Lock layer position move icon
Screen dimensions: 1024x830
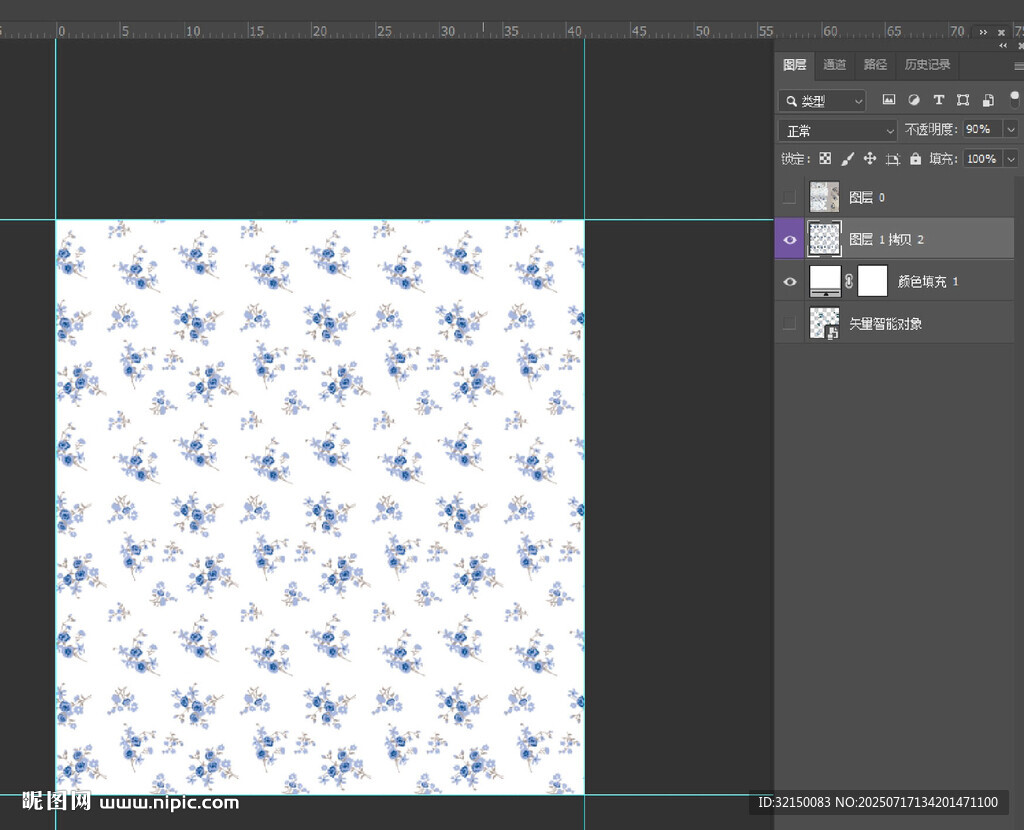pyautogui.click(x=869, y=159)
